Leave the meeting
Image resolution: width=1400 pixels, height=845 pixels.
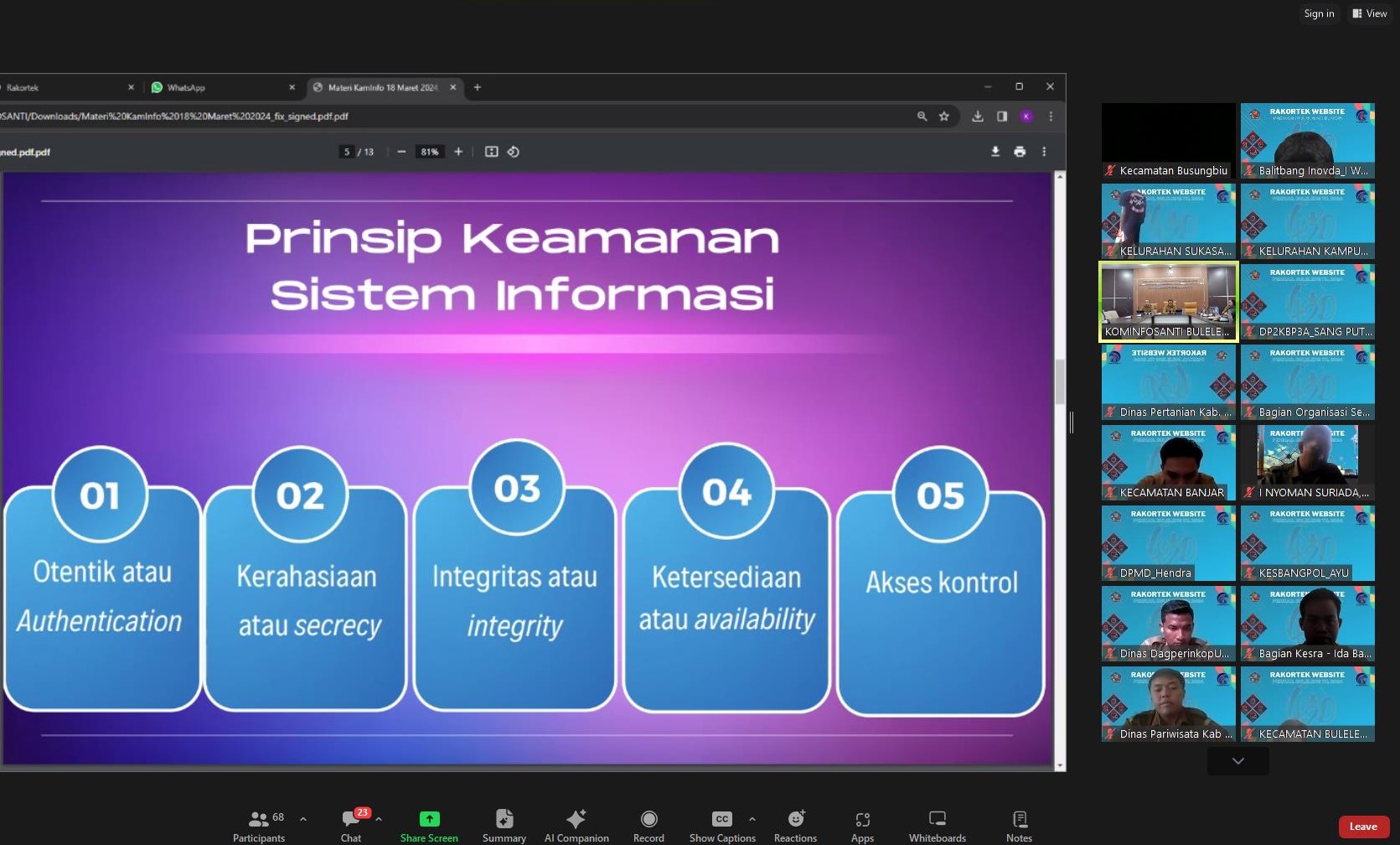tap(1363, 827)
